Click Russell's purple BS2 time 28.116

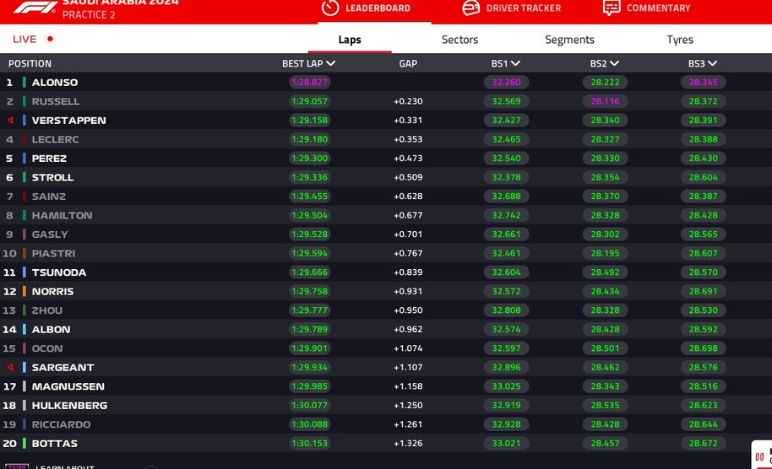[605, 101]
